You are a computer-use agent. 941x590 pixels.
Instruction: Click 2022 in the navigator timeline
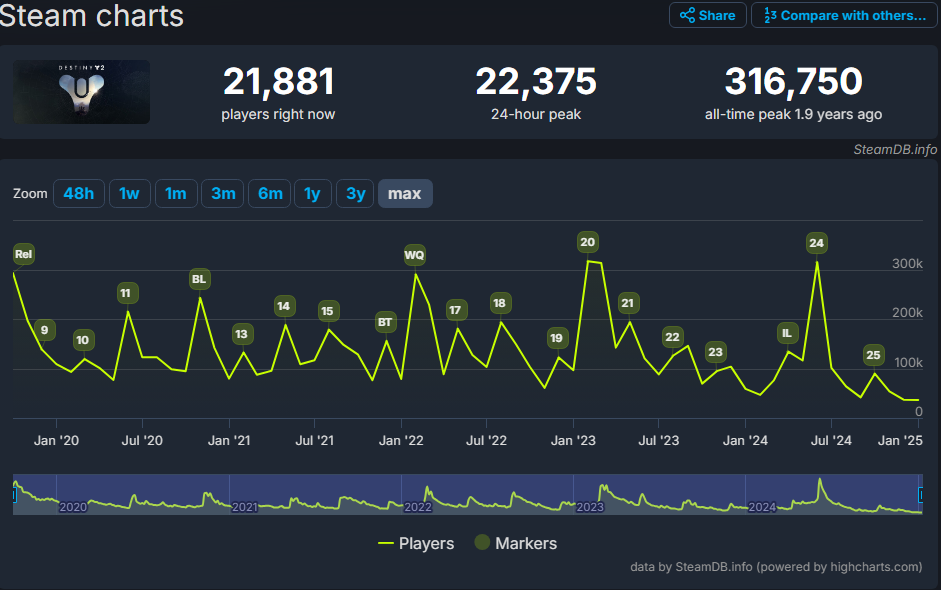418,507
